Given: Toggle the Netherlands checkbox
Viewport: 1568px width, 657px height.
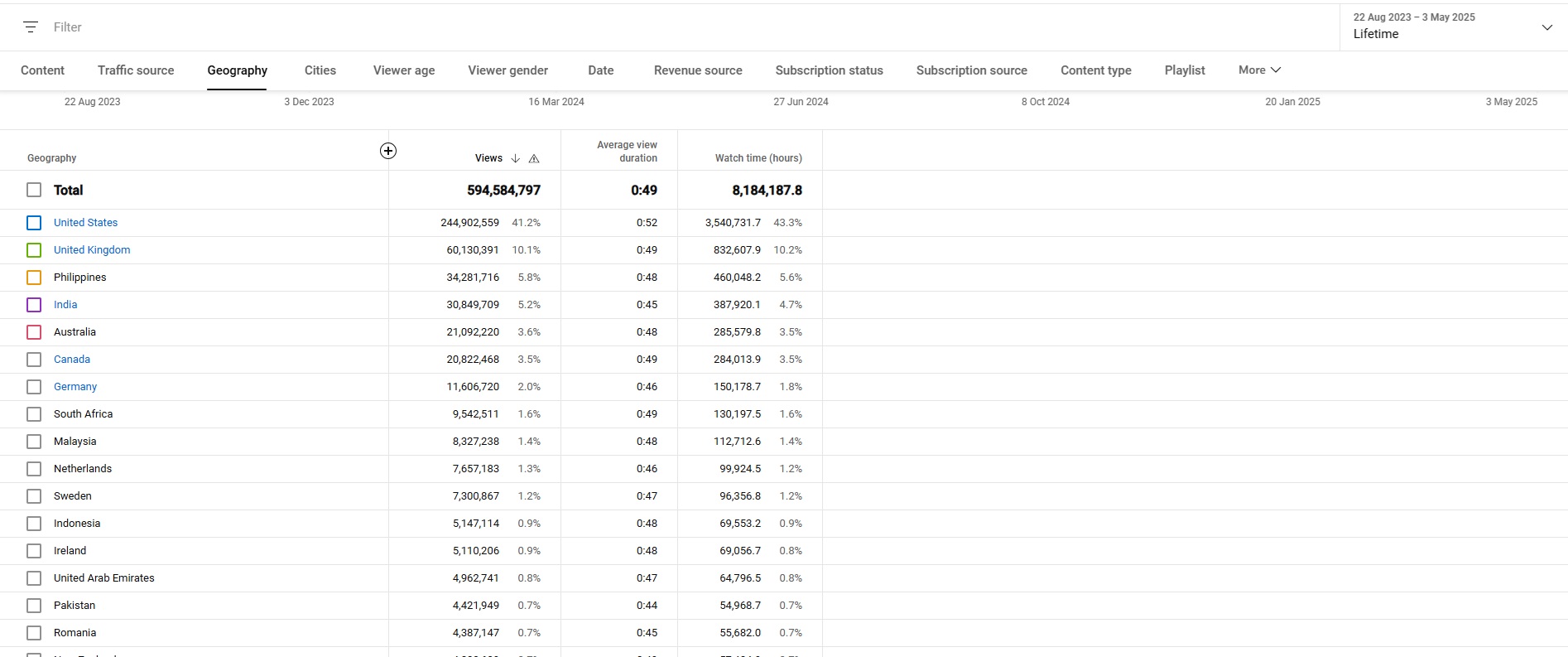Looking at the screenshot, I should 34,469.
